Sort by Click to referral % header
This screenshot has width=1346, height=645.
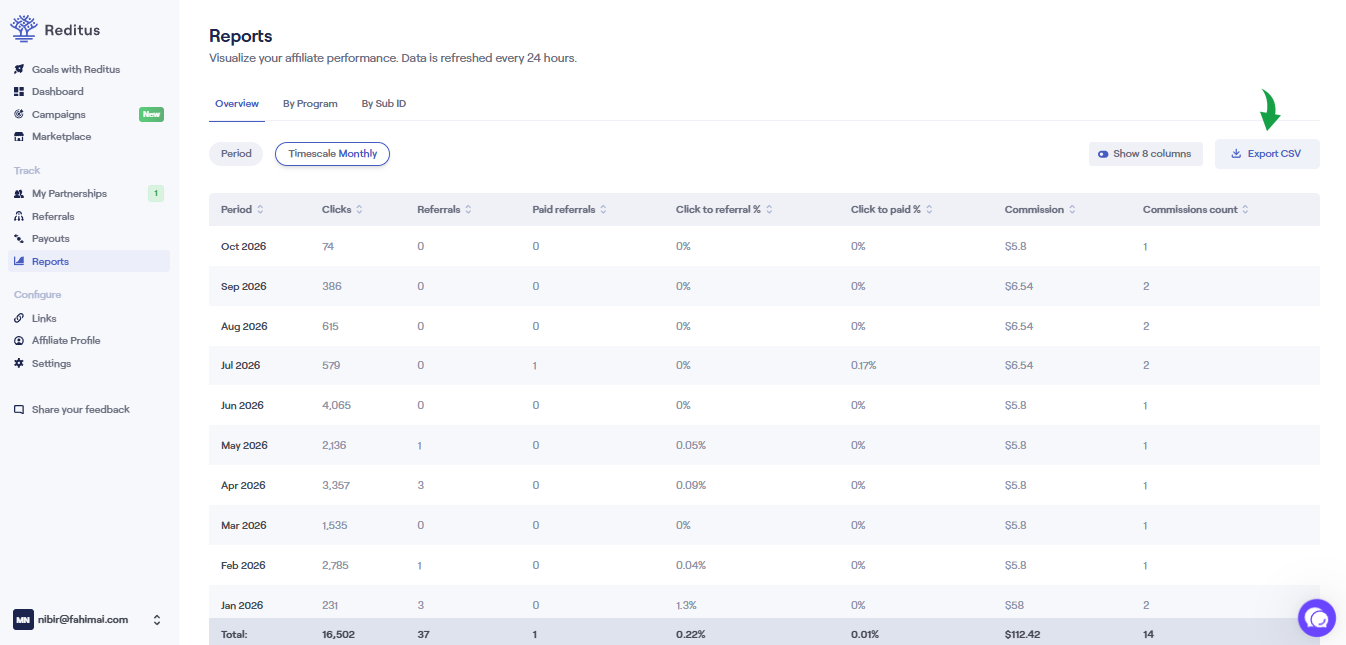point(724,210)
